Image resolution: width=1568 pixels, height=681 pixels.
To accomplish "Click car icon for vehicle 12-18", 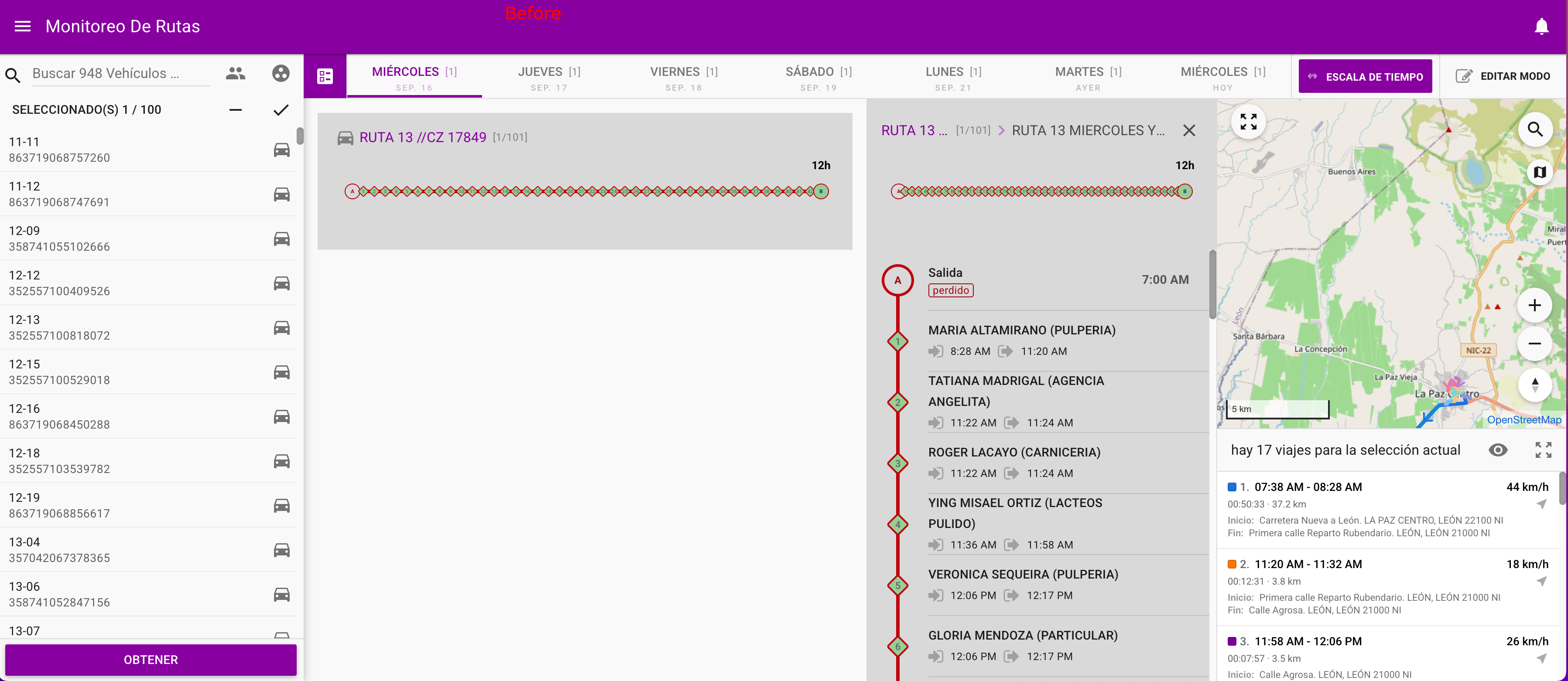I will [281, 460].
